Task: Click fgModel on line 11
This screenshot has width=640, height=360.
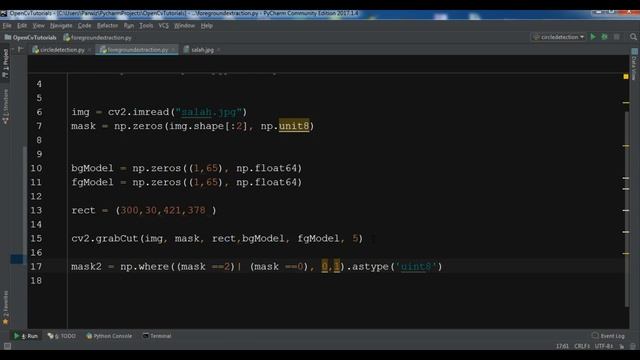Action: 92,182
